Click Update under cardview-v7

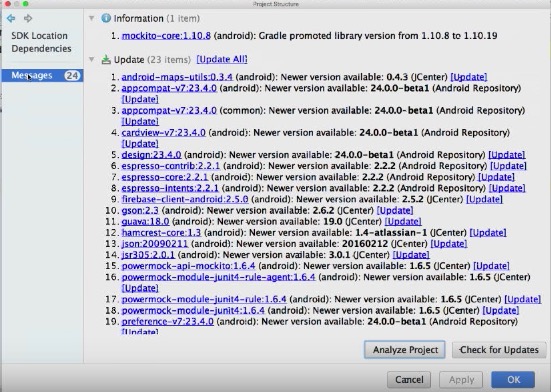(140, 144)
